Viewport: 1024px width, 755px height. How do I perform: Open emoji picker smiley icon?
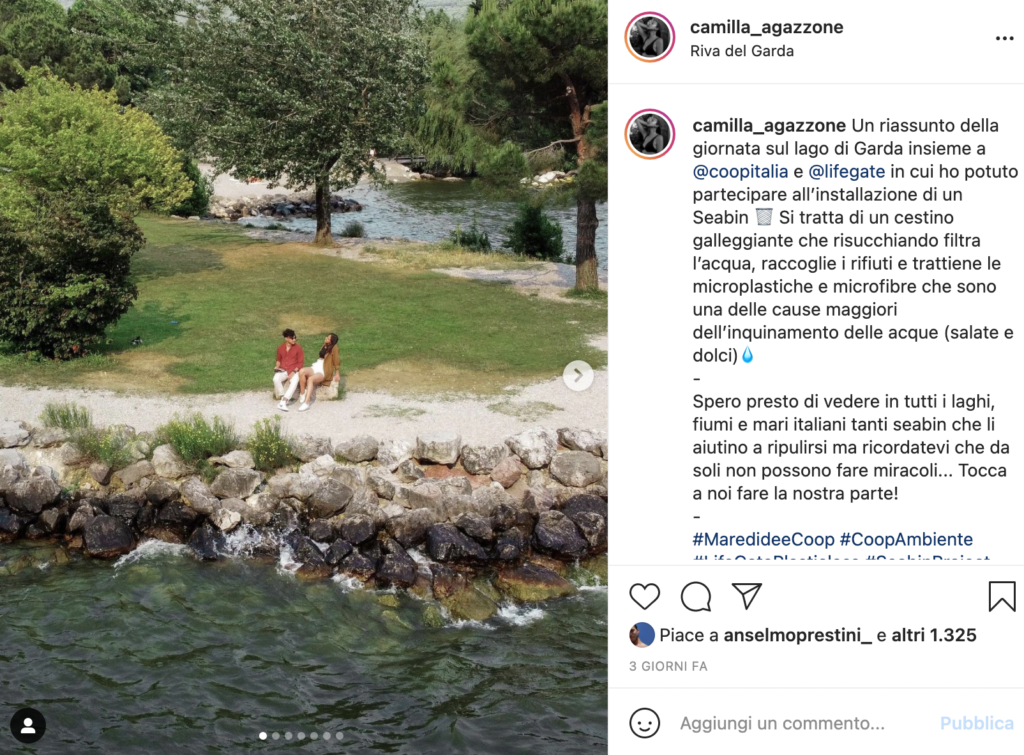click(x=645, y=724)
